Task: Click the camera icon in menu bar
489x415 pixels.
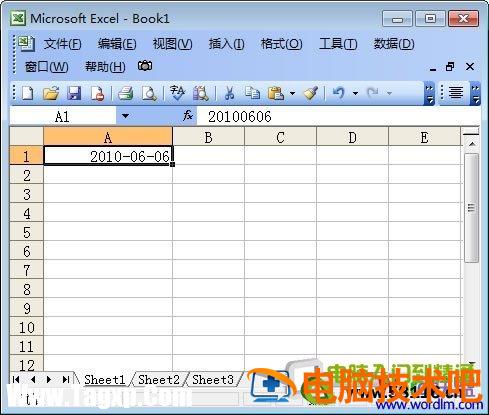Action: tap(145, 66)
